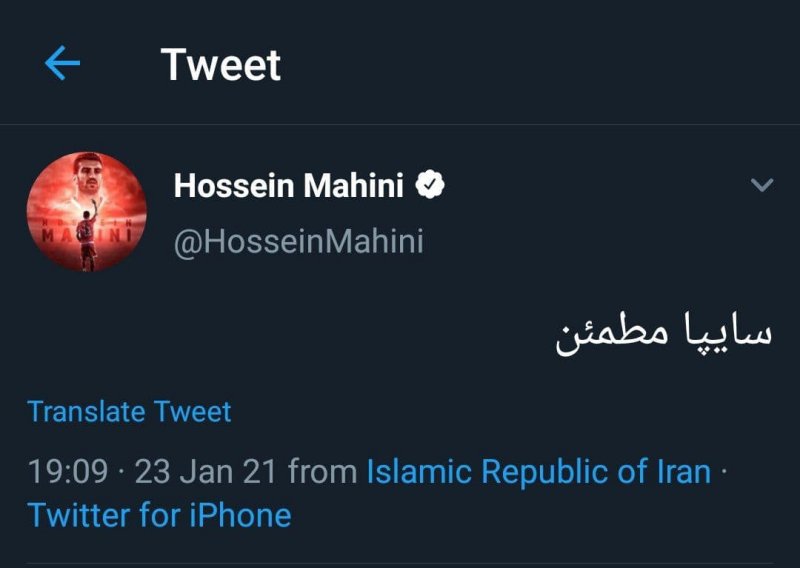The image size is (800, 568).
Task: Click the Hossein Mahini display name
Action: 288,185
